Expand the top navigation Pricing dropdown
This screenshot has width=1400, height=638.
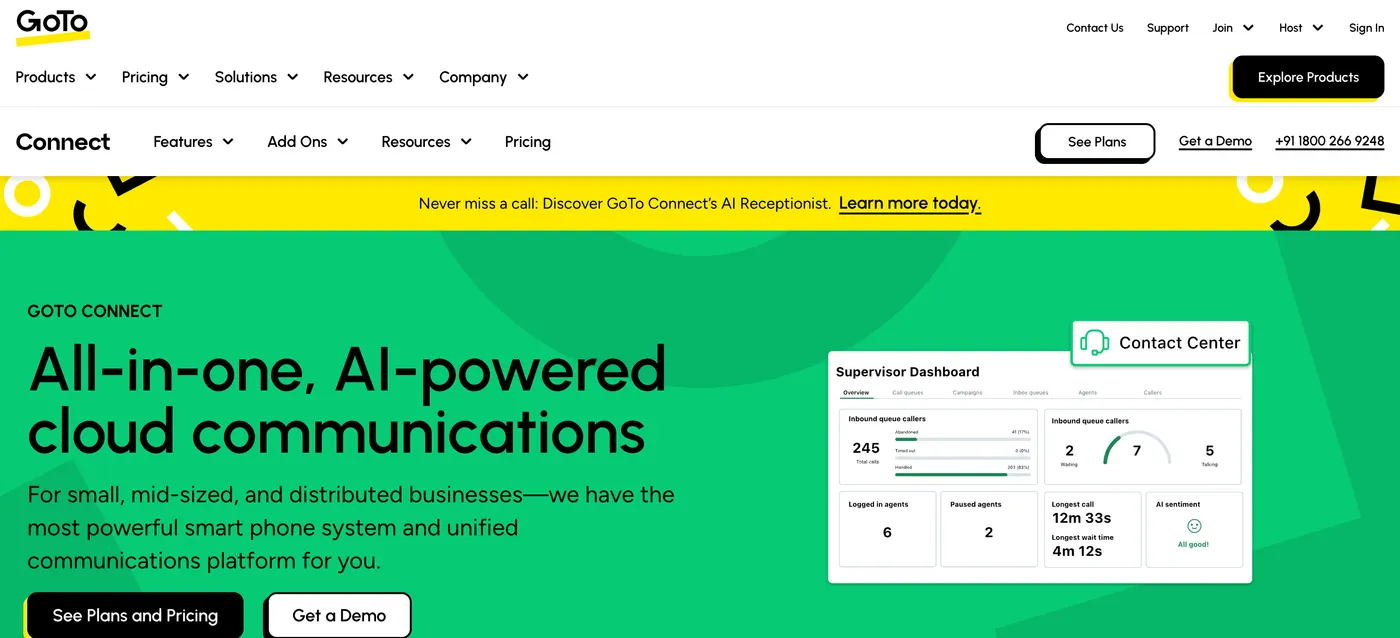155,77
